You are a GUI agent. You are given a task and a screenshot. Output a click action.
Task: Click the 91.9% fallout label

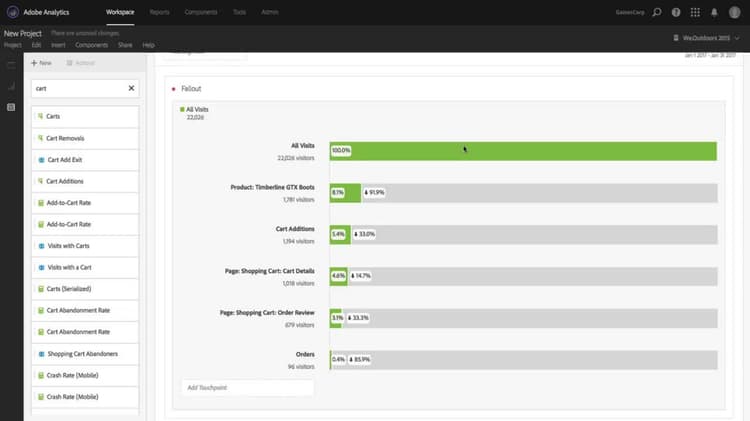(x=374, y=192)
